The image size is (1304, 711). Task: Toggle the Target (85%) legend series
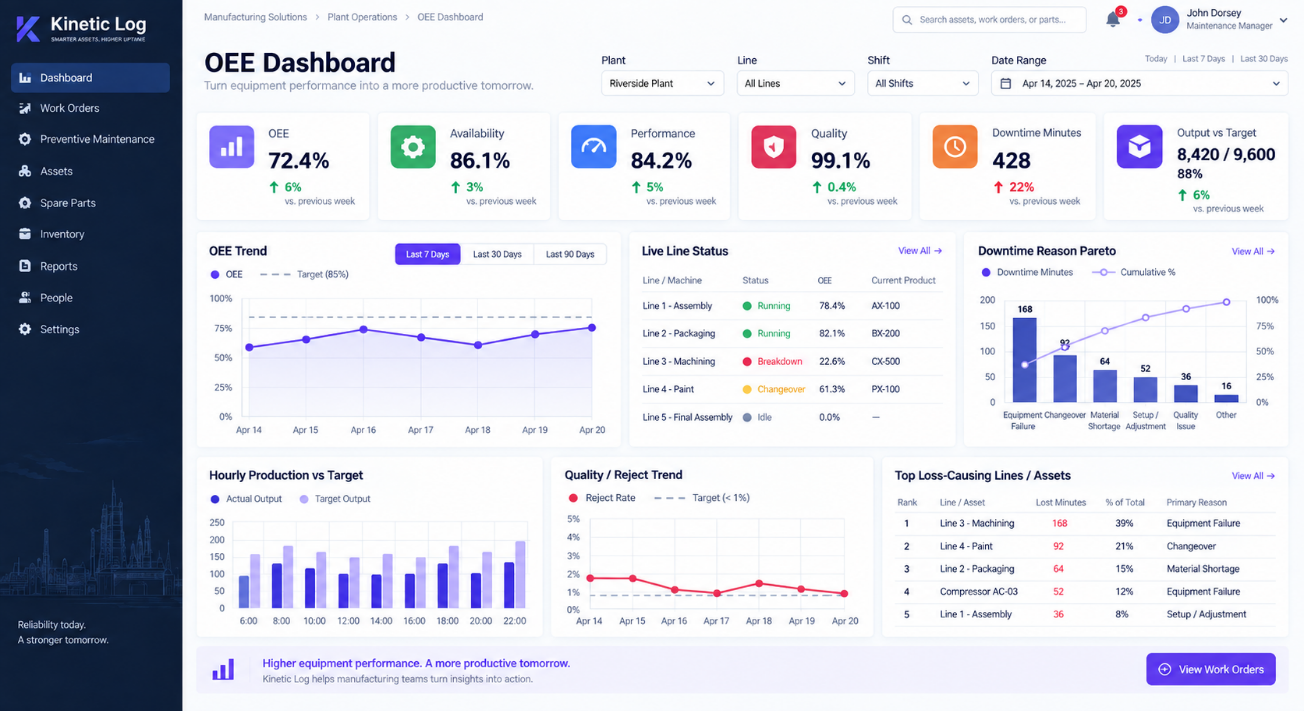tap(304, 274)
